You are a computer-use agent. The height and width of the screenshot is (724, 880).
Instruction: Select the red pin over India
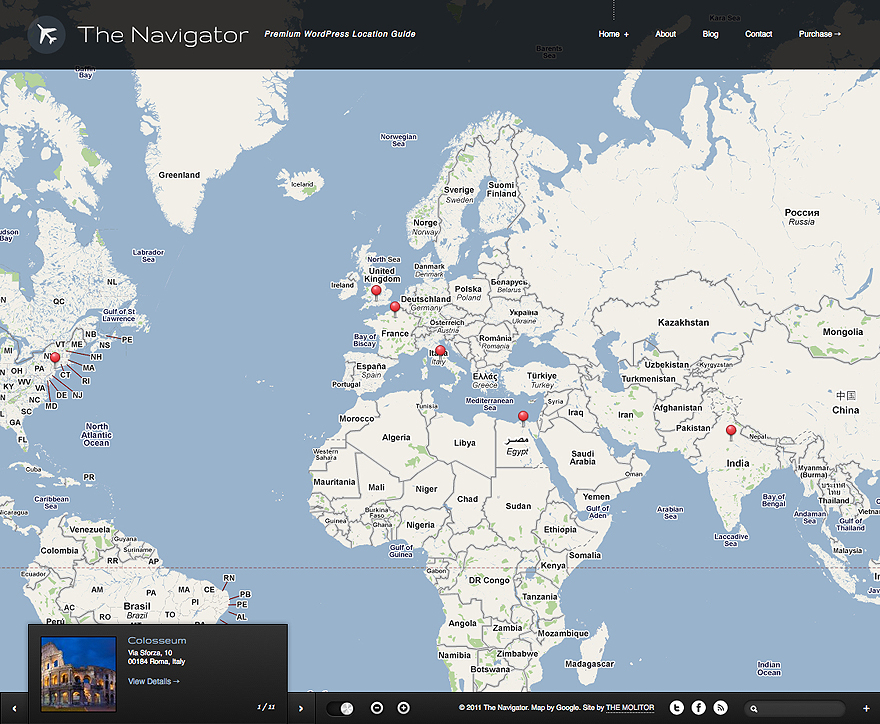(x=731, y=431)
